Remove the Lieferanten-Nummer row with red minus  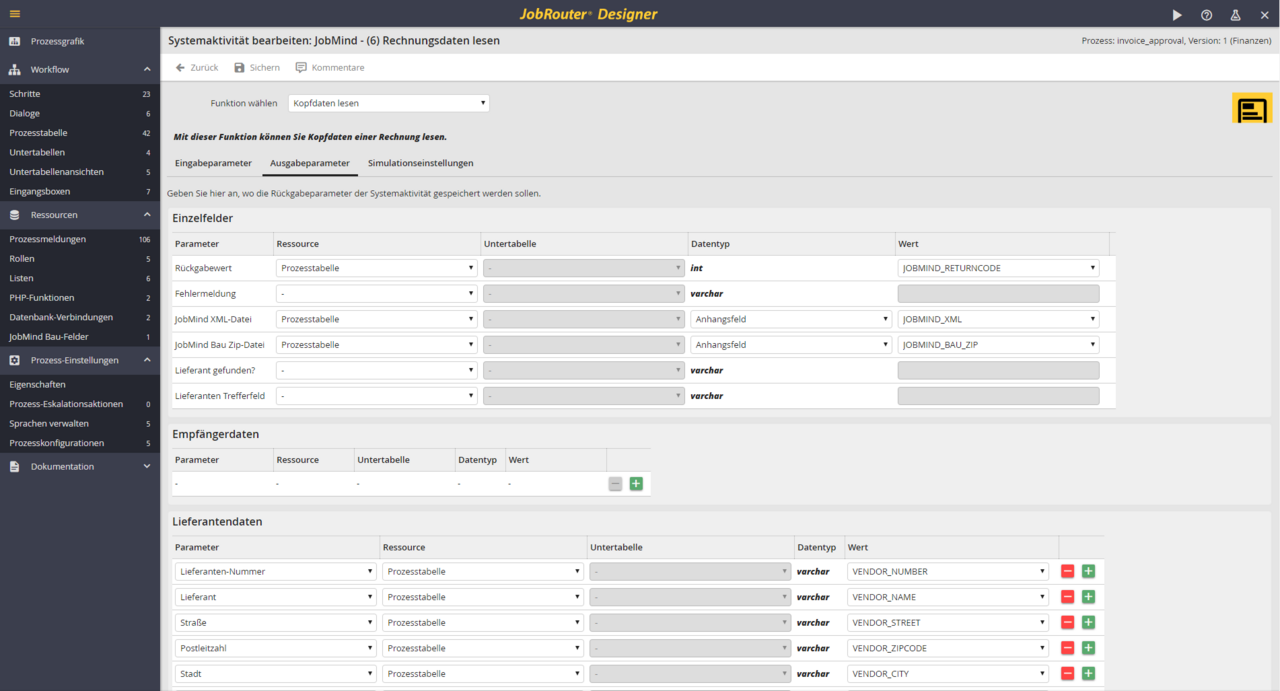pyautogui.click(x=1067, y=572)
